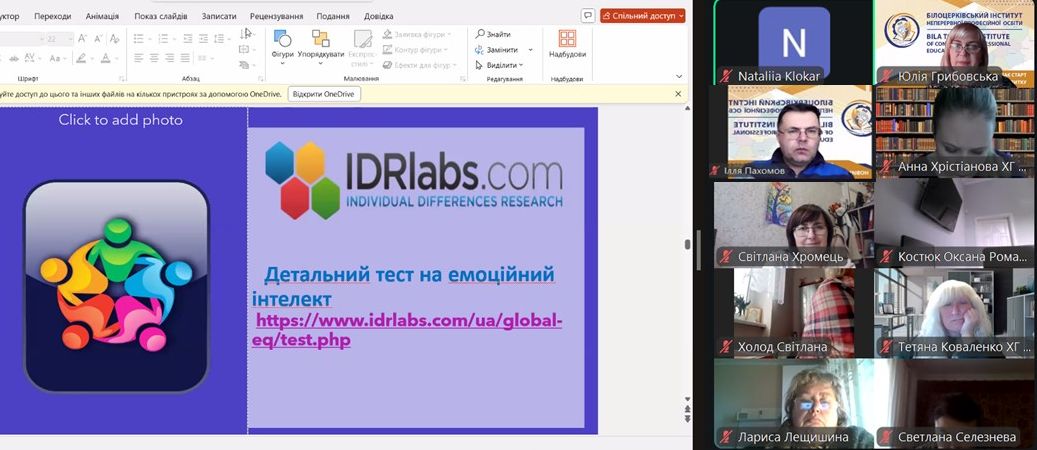Click the Знайти search icon

(x=481, y=34)
